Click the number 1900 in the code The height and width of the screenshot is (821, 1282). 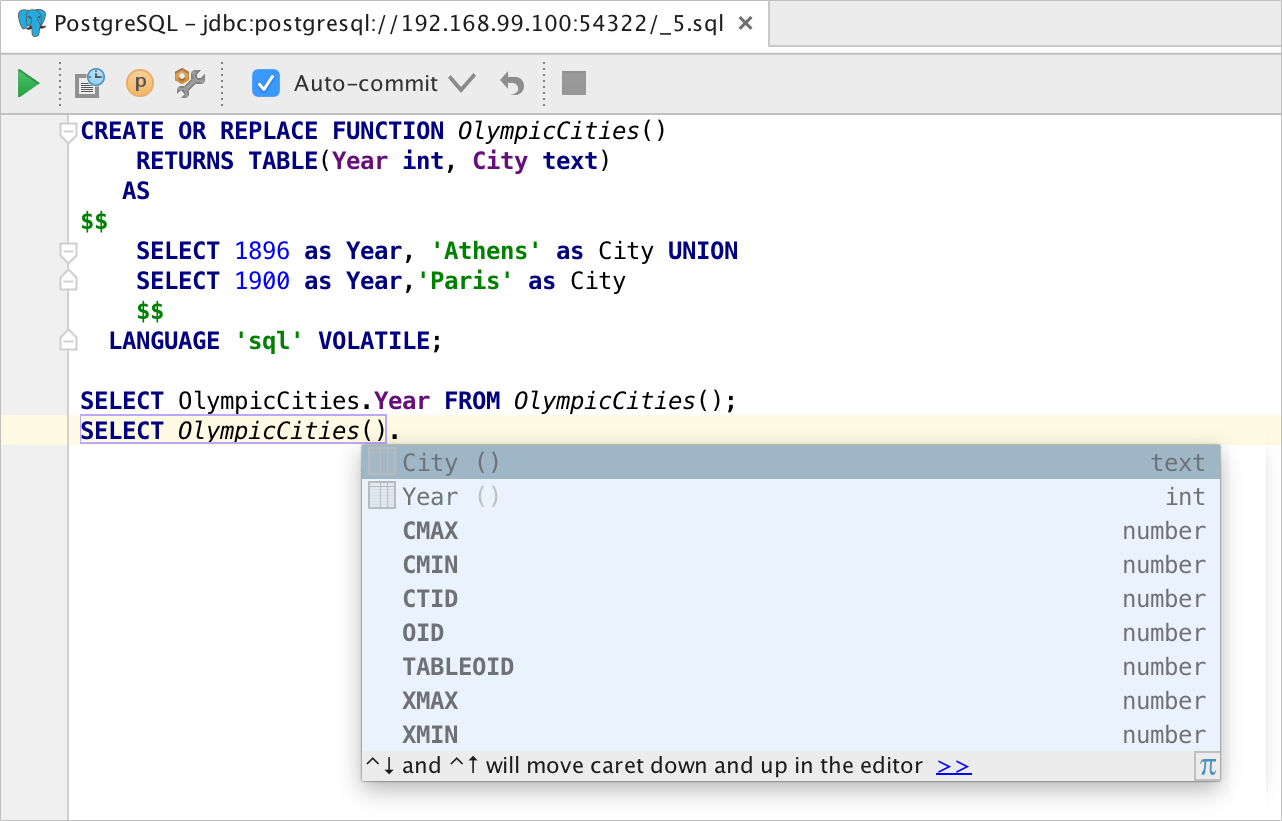point(262,281)
